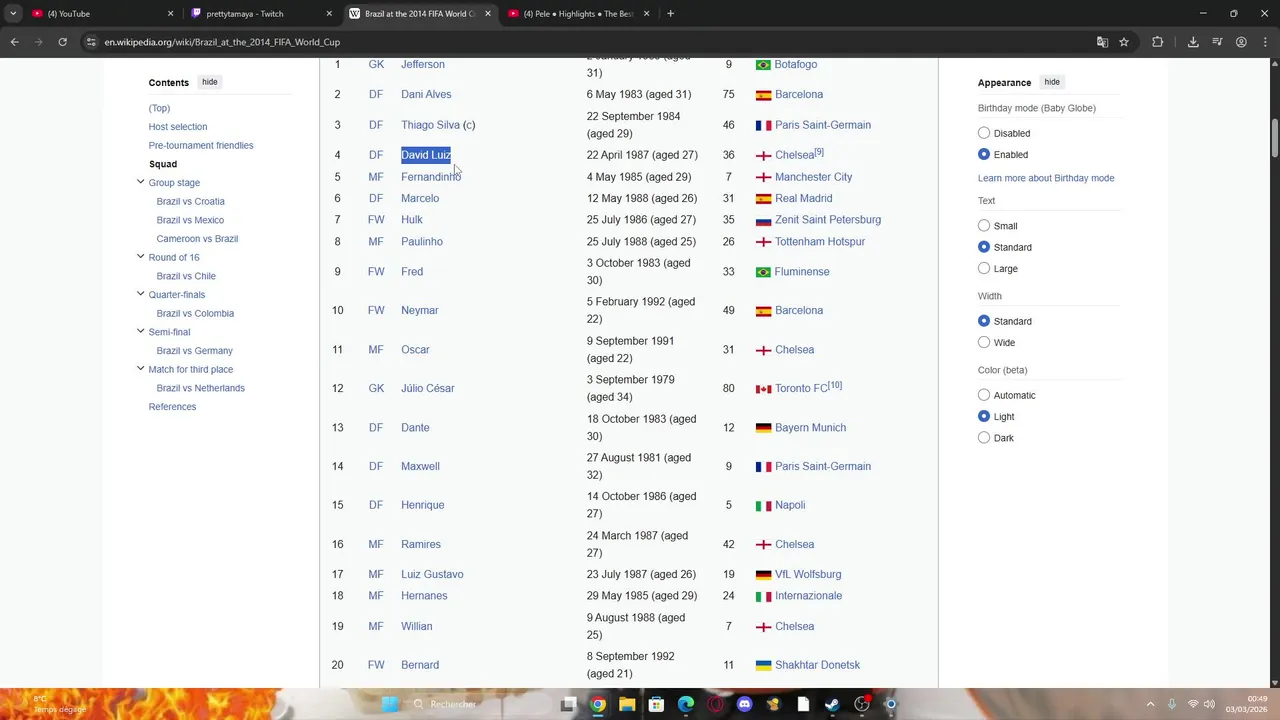Open the Neymar player link
The width and height of the screenshot is (1280, 720).
(x=420, y=310)
